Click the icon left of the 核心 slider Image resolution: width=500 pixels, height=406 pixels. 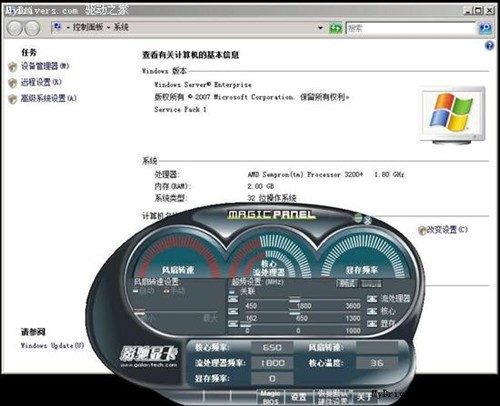pos(233,311)
